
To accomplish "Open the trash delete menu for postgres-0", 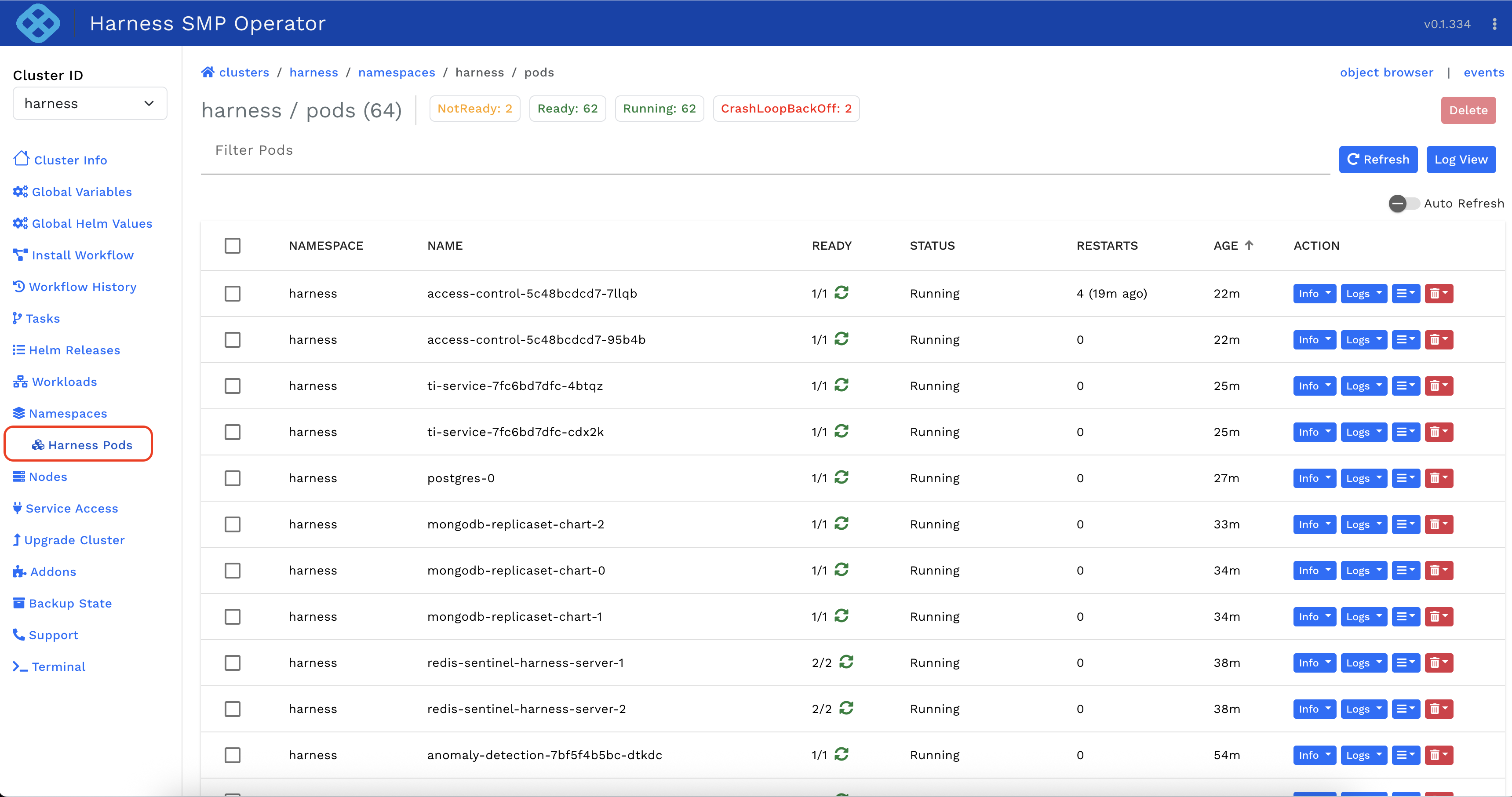I will tap(1439, 478).
